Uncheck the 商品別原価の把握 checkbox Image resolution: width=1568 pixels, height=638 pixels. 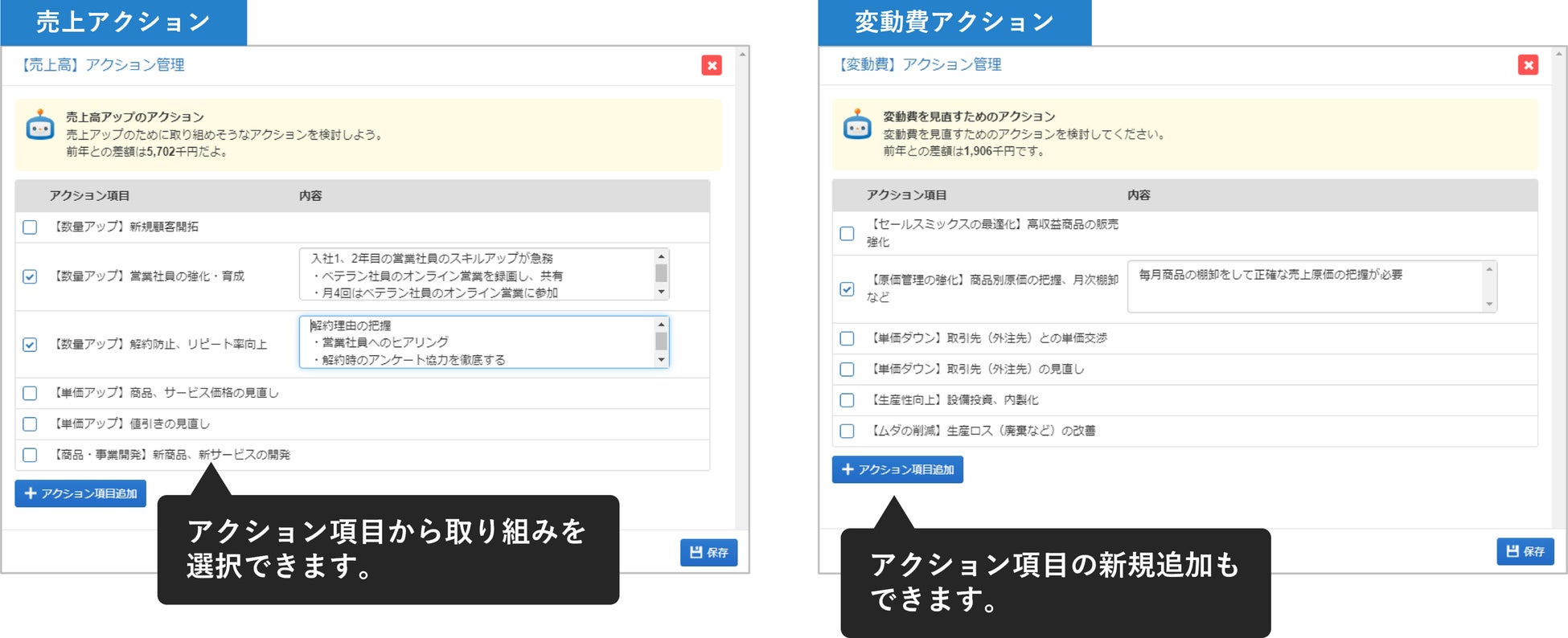click(x=847, y=288)
